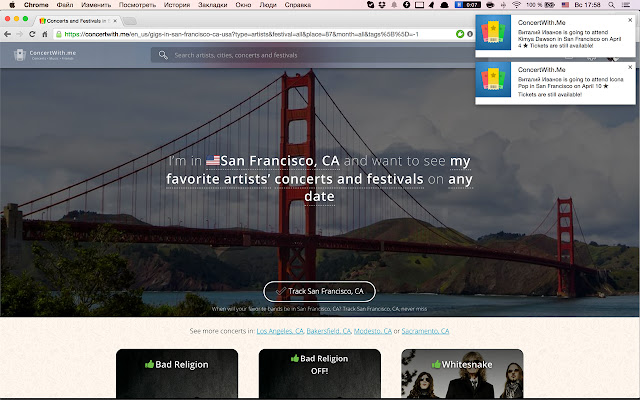The height and width of the screenshot is (400, 640).
Task: Click thumbs-up on the Whitesnake card
Action: click(436, 364)
